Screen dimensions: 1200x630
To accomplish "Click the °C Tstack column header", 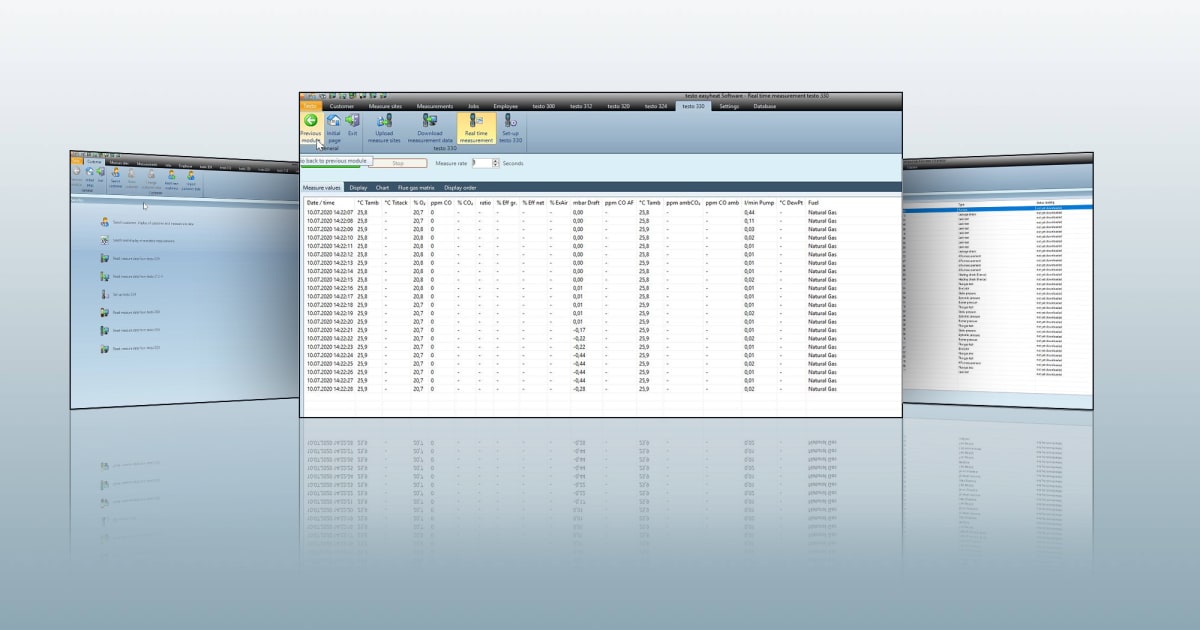I will (x=396, y=203).
